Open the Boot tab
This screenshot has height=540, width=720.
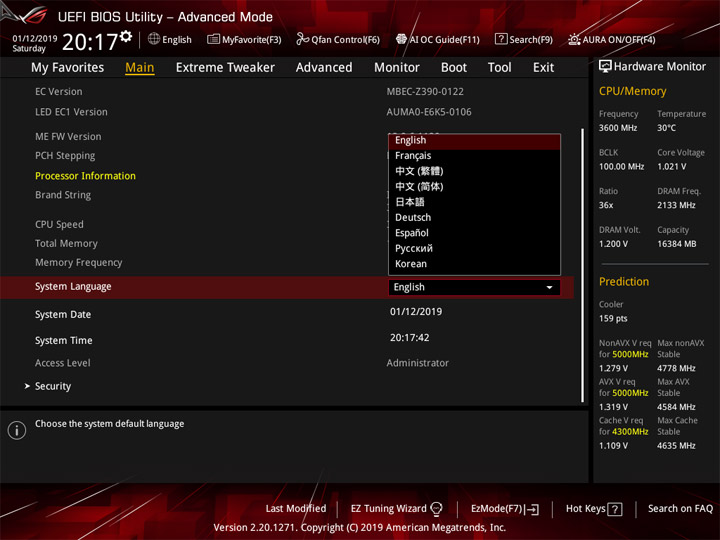[454, 68]
